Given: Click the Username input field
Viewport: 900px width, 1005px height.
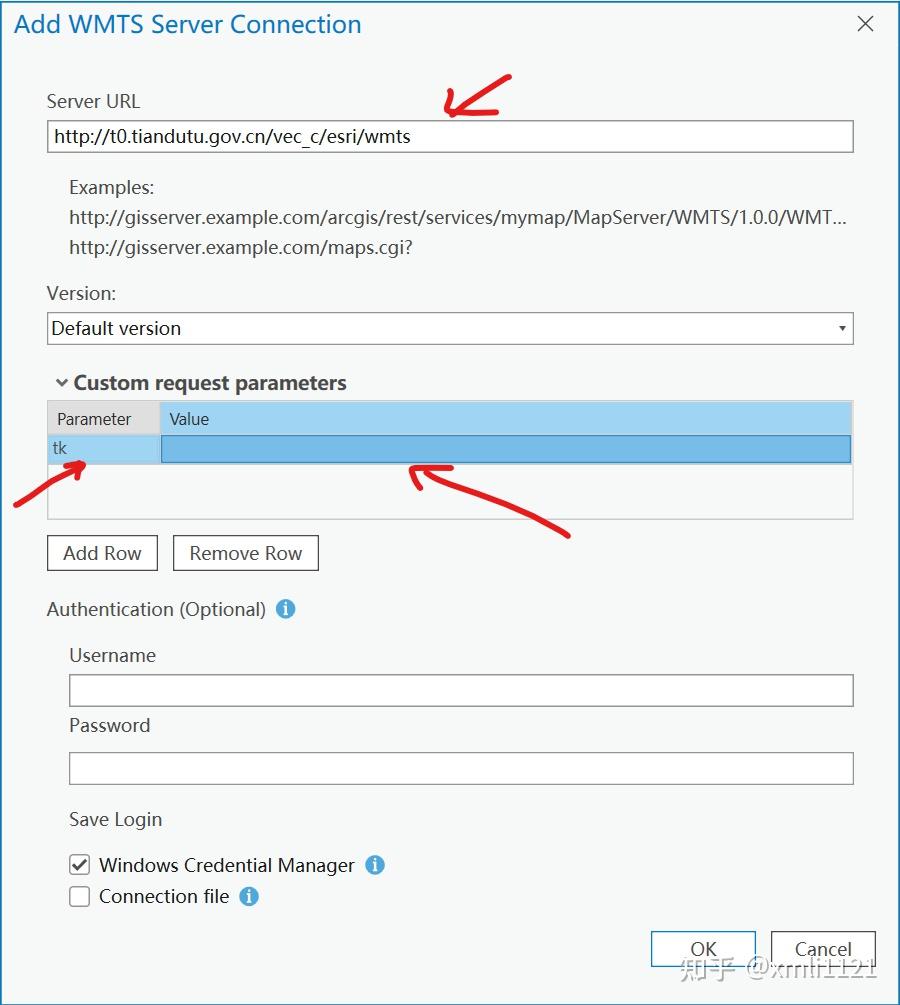Looking at the screenshot, I should (461, 690).
